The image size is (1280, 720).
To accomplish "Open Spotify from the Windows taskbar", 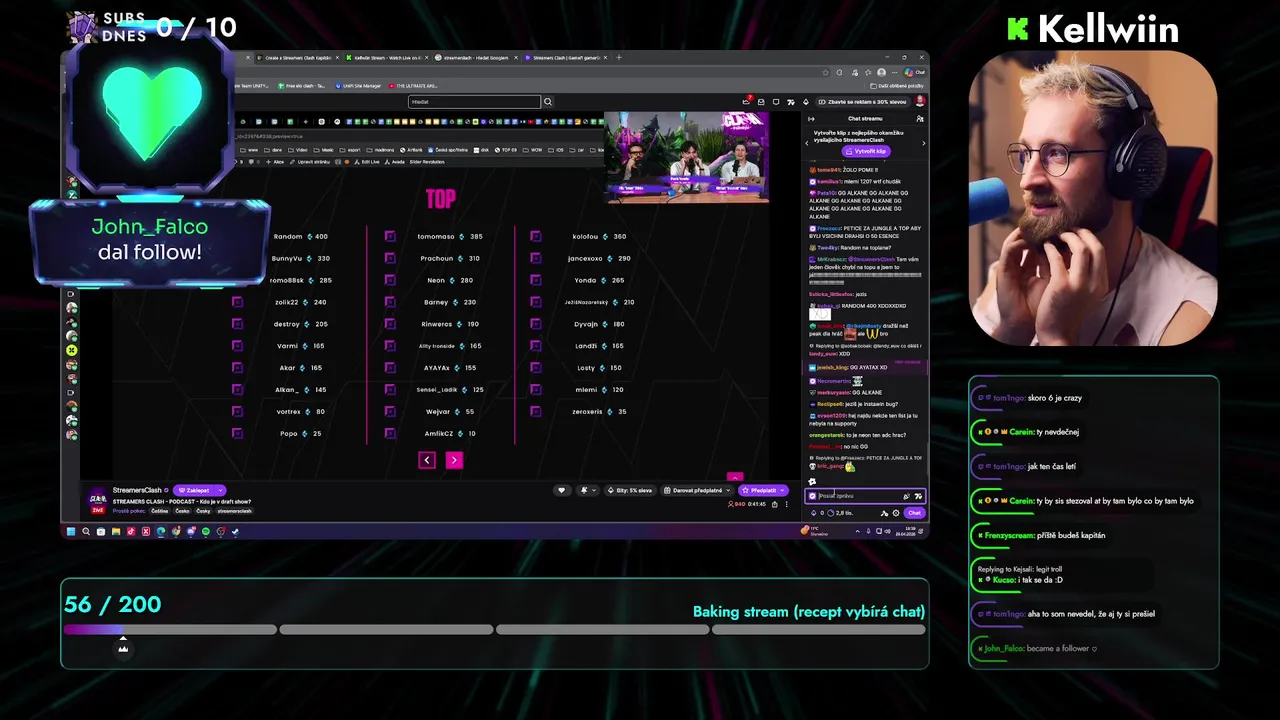I will click(x=206, y=531).
